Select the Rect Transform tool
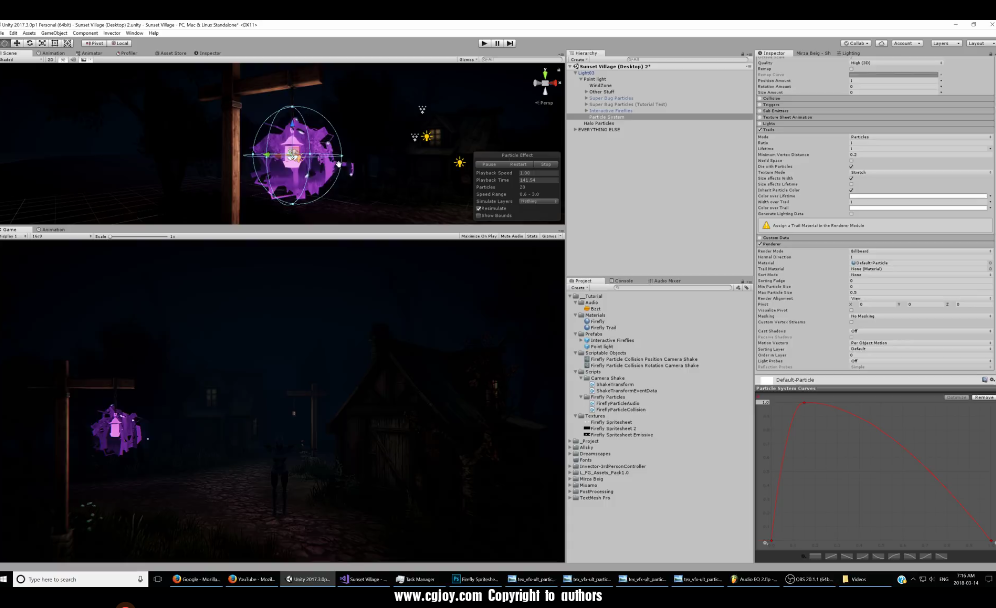 (56, 43)
